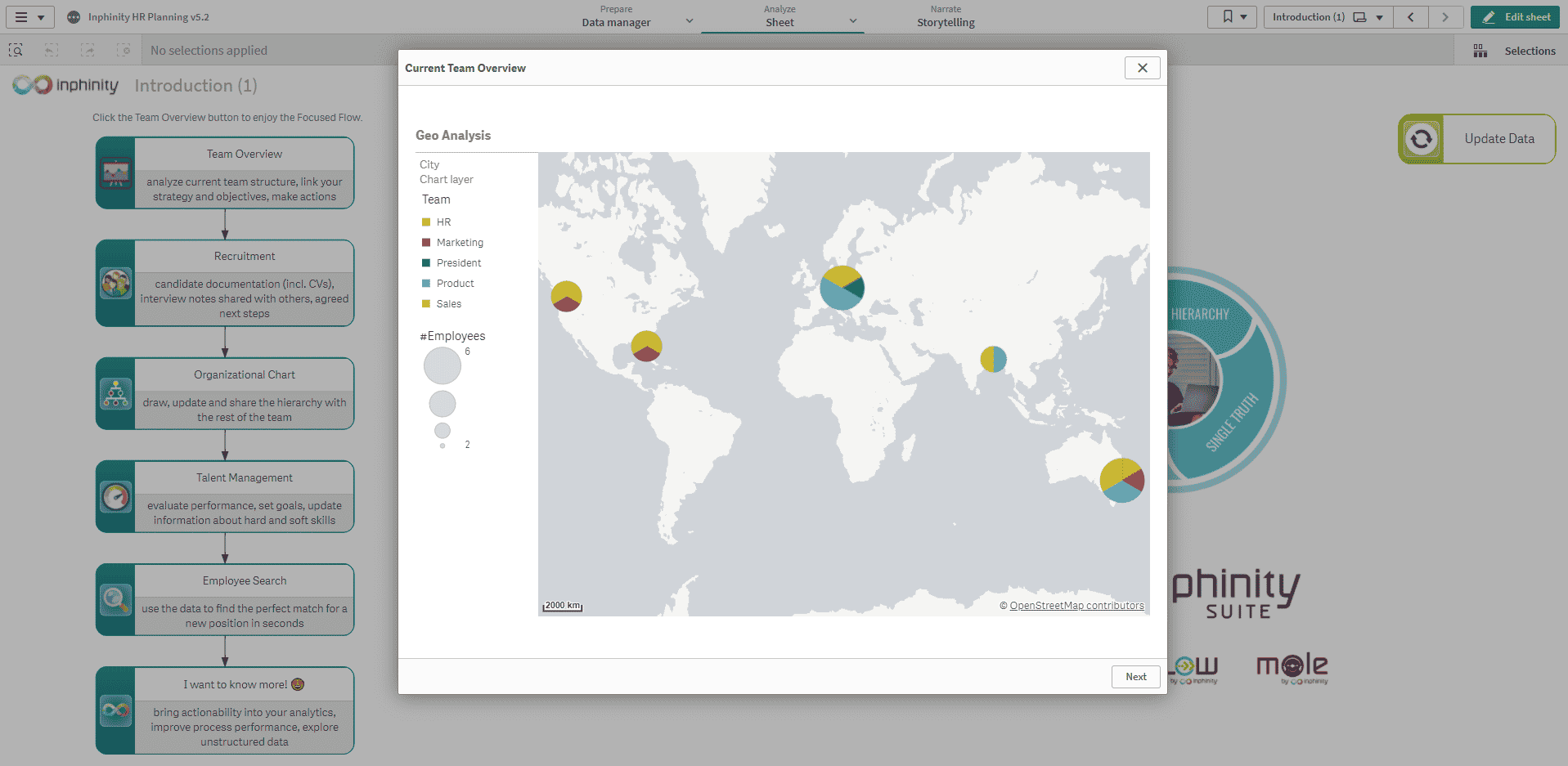Click the Organizational Chart hierarchy icon
This screenshot has height=766, width=1568.
tap(115, 394)
